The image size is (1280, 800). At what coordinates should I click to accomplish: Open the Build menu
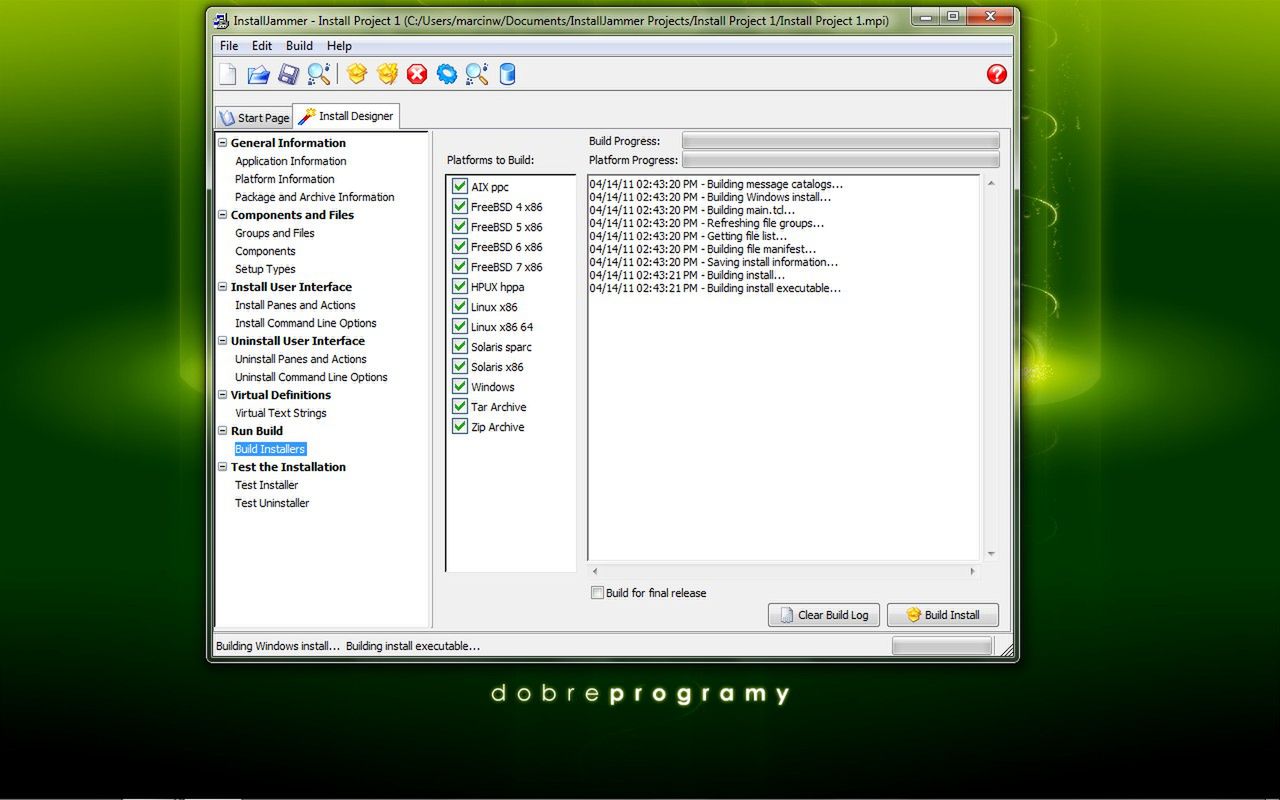tap(299, 46)
